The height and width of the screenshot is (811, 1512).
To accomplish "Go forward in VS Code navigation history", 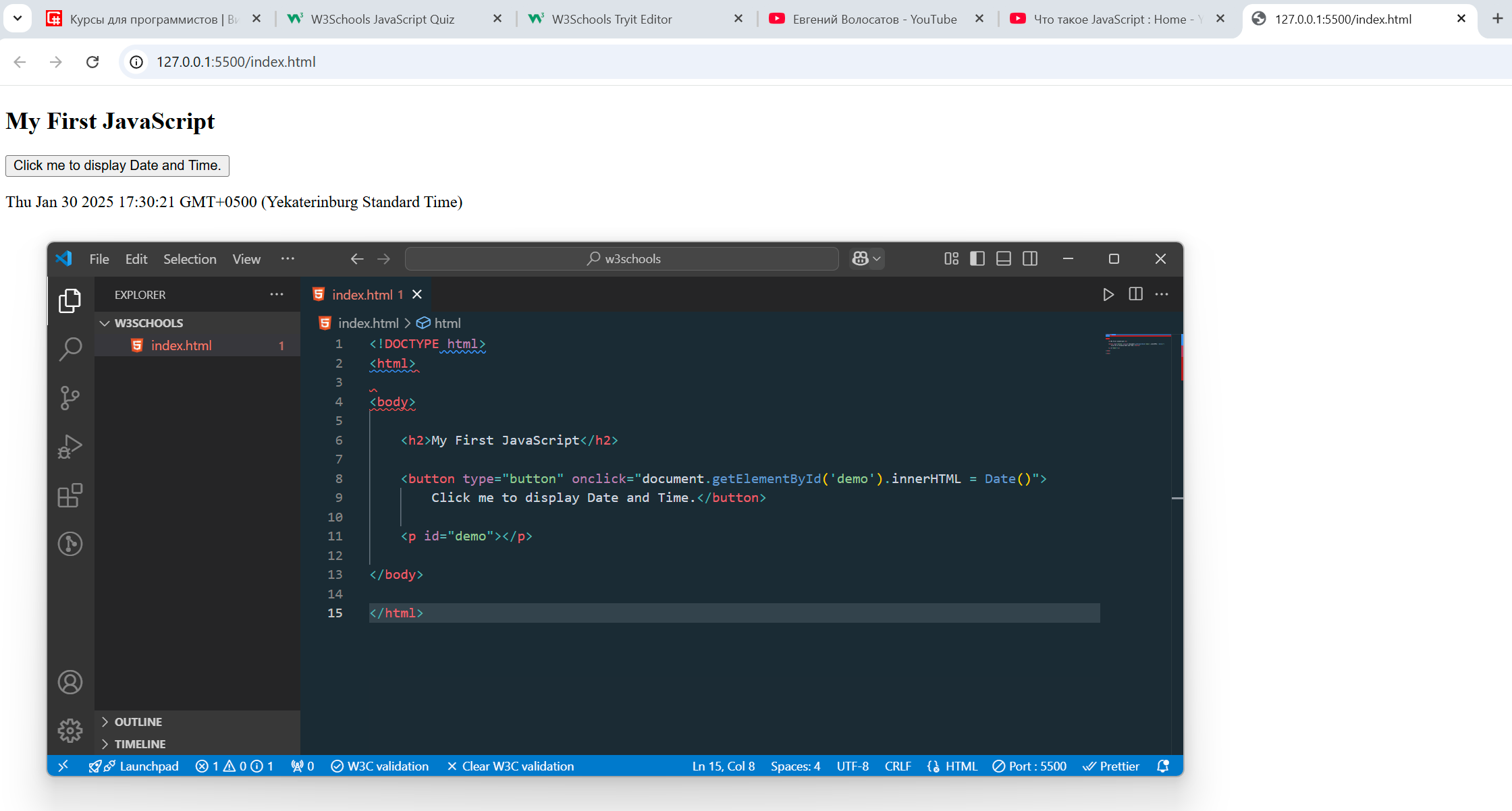I will pos(383,259).
